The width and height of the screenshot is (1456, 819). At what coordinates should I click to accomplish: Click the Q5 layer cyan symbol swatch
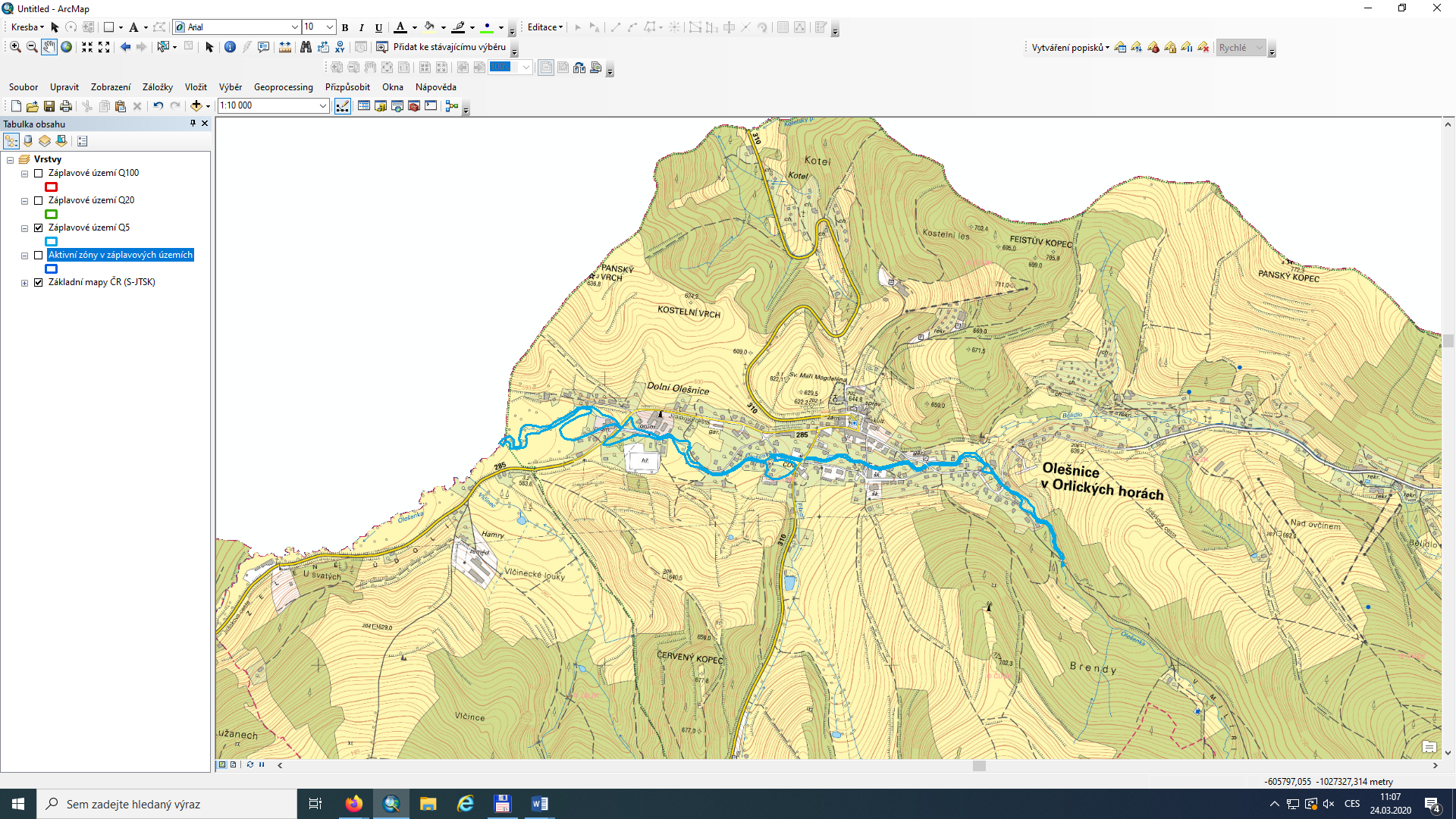tap(52, 242)
